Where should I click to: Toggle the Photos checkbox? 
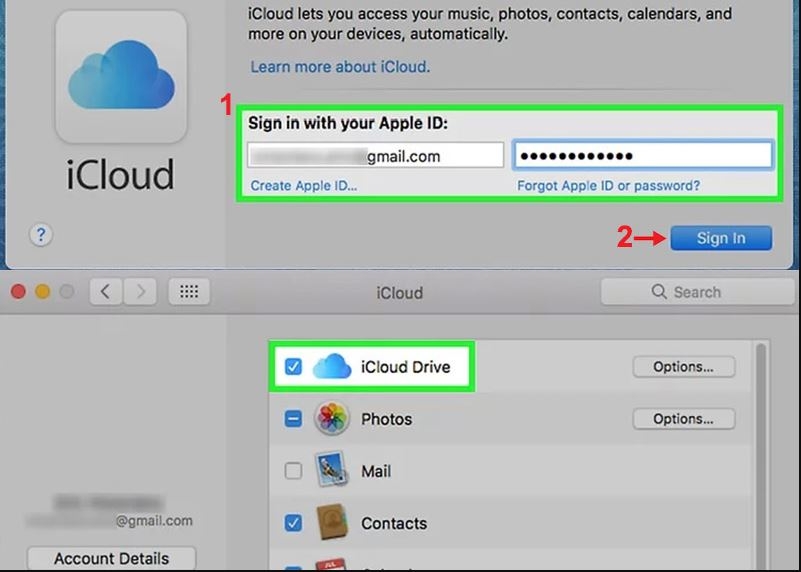tap(293, 419)
